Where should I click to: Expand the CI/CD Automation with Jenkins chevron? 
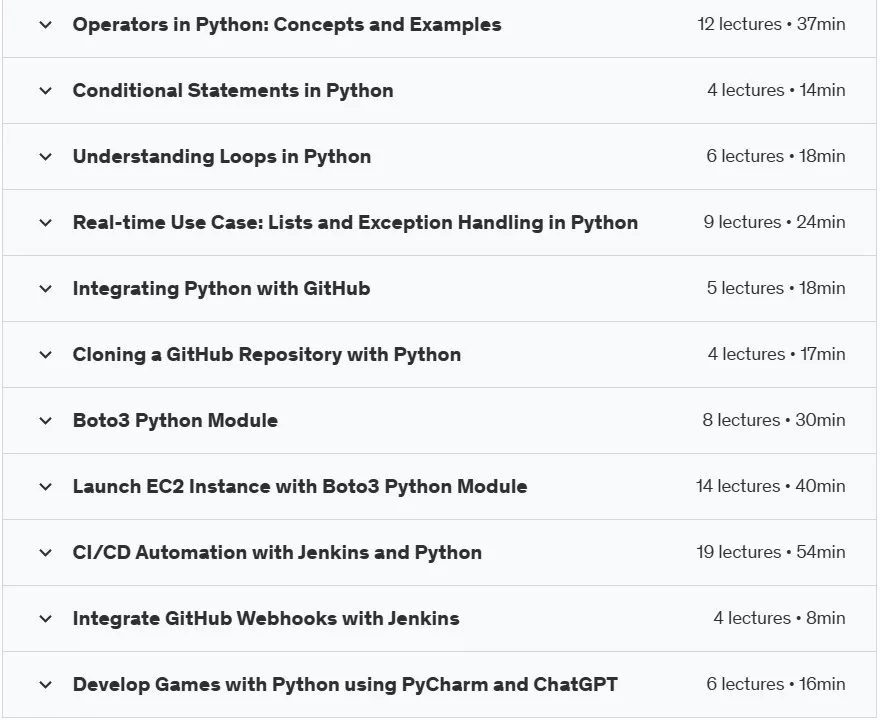pyautogui.click(x=45, y=553)
